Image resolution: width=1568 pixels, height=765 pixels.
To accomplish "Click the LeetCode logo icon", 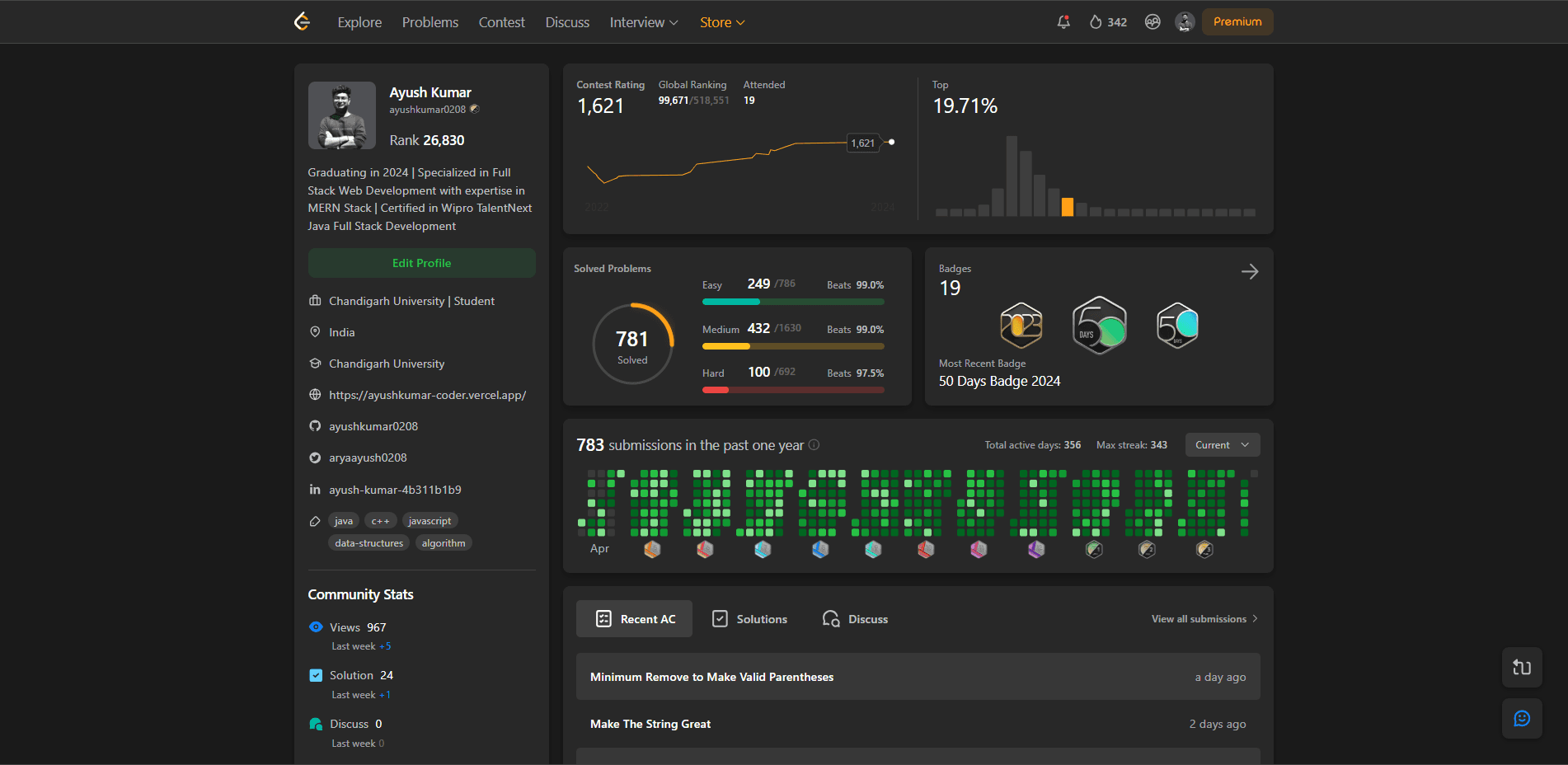I will click(302, 21).
